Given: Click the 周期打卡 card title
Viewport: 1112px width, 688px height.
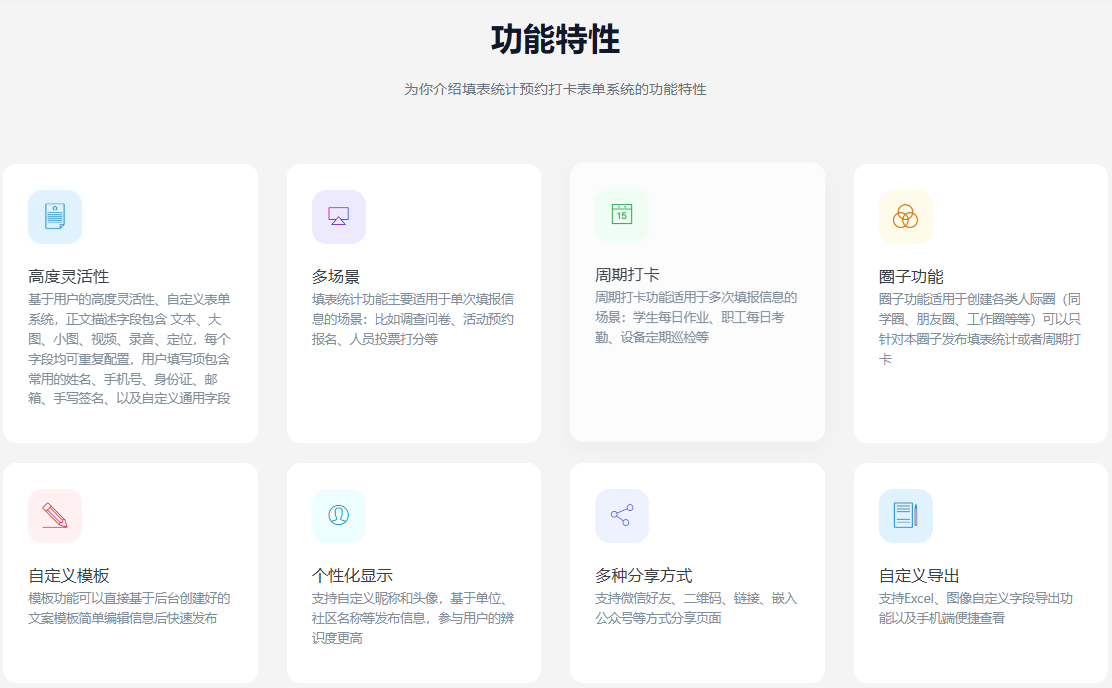Looking at the screenshot, I should (x=627, y=274).
